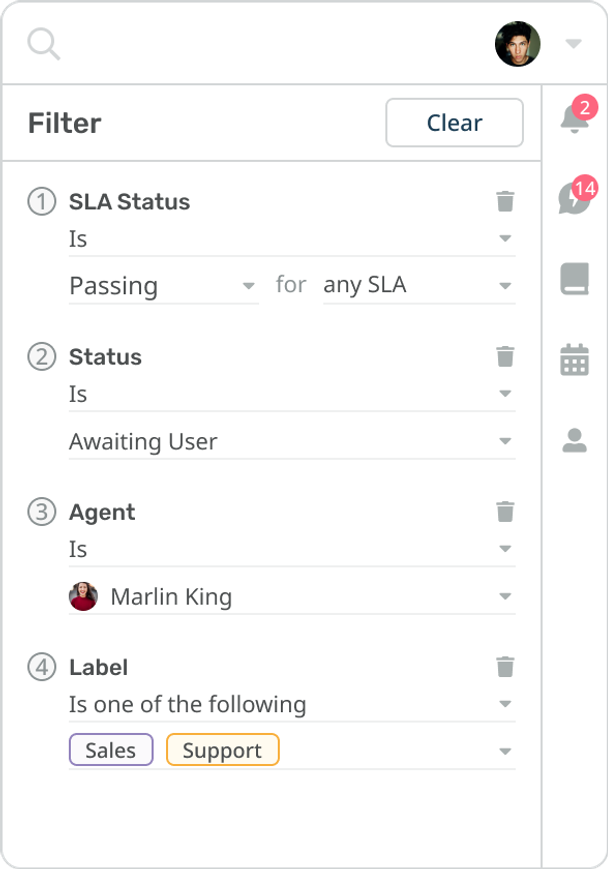Open the user contact icon in sidebar
This screenshot has width=608, height=869.
tap(574, 440)
